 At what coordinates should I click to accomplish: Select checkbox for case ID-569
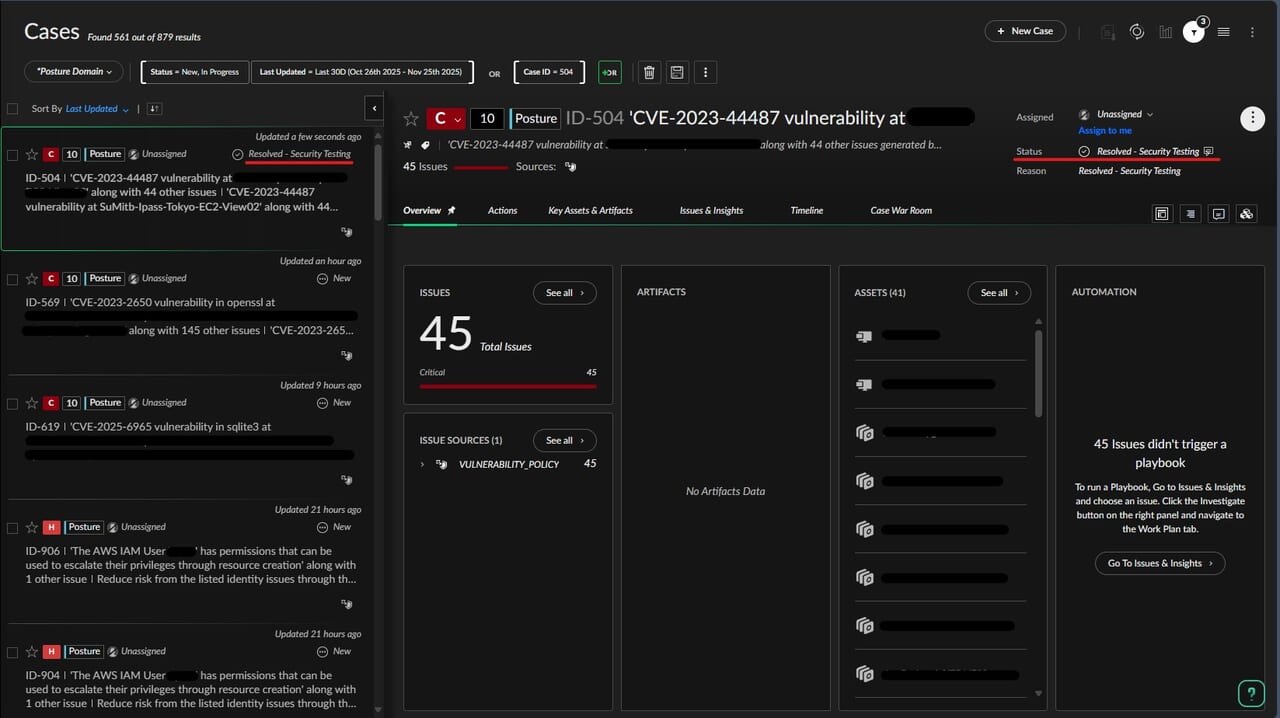[12, 279]
